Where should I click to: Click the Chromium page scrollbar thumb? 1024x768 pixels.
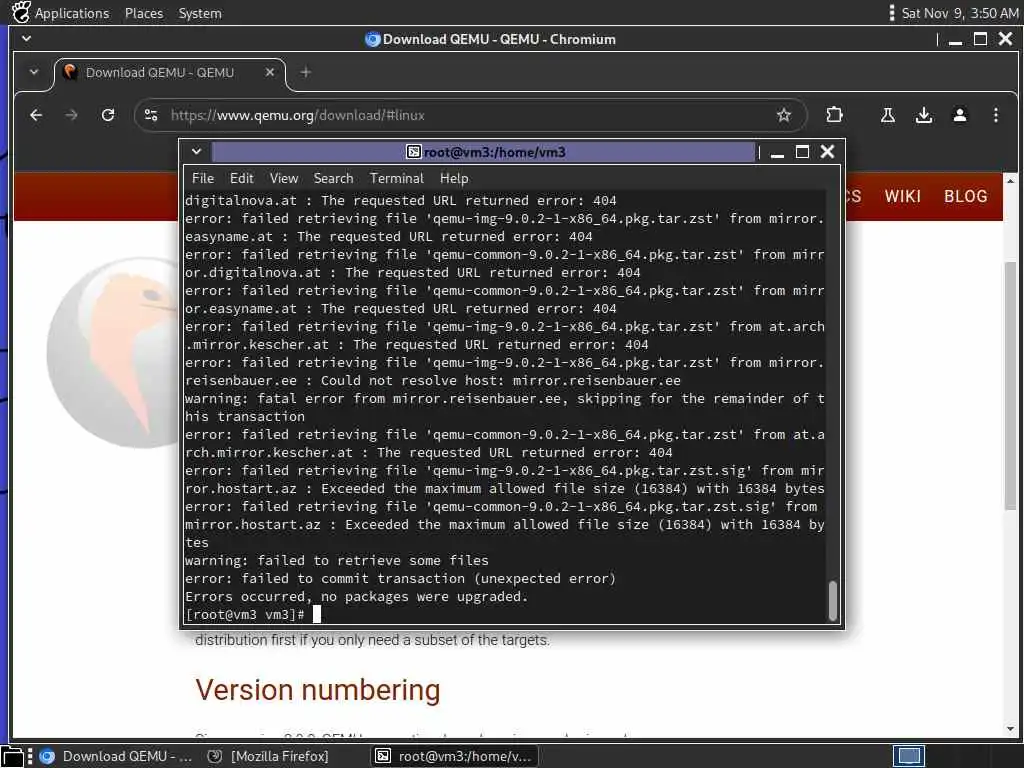click(1010, 385)
